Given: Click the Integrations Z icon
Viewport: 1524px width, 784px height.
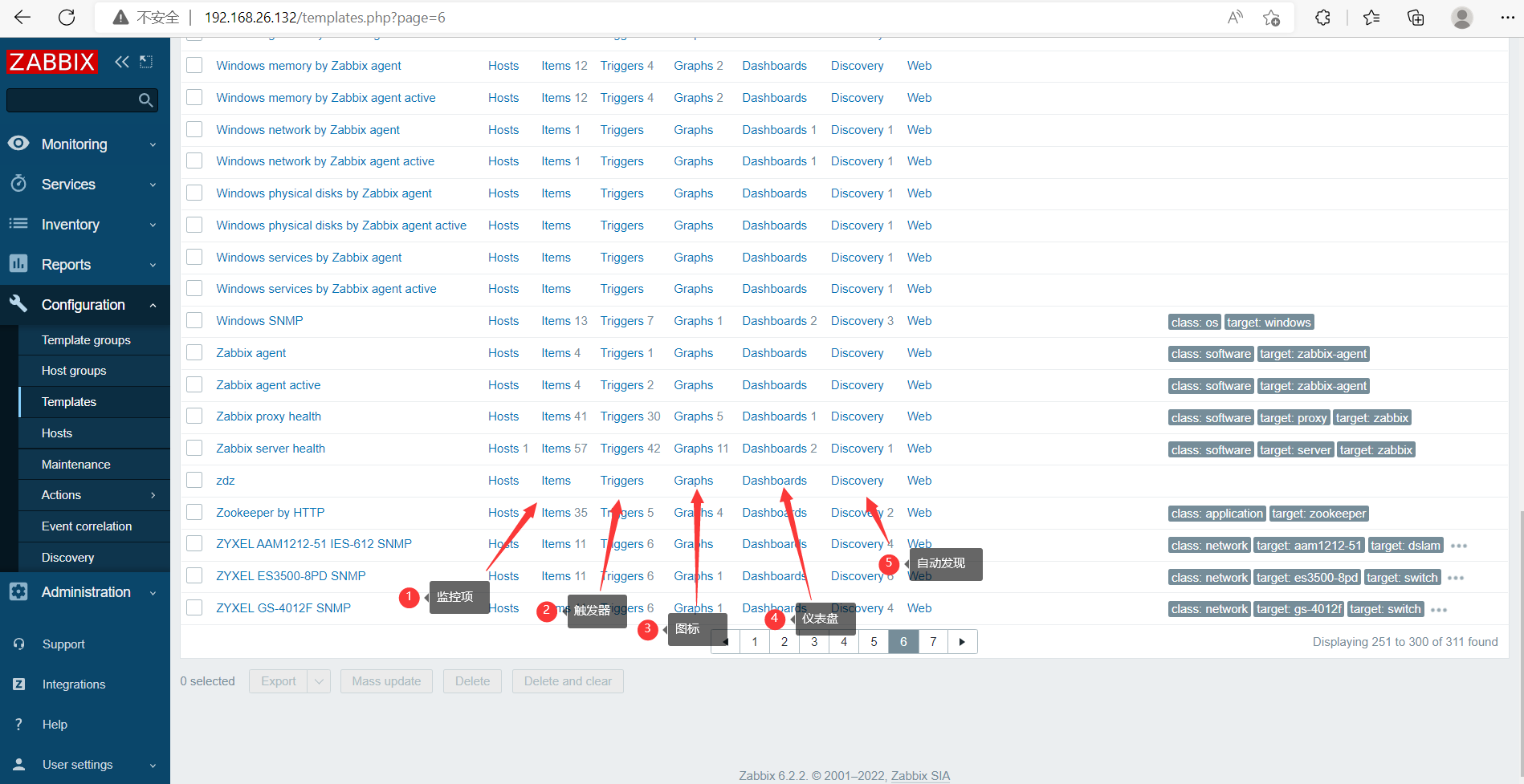Looking at the screenshot, I should 18,684.
